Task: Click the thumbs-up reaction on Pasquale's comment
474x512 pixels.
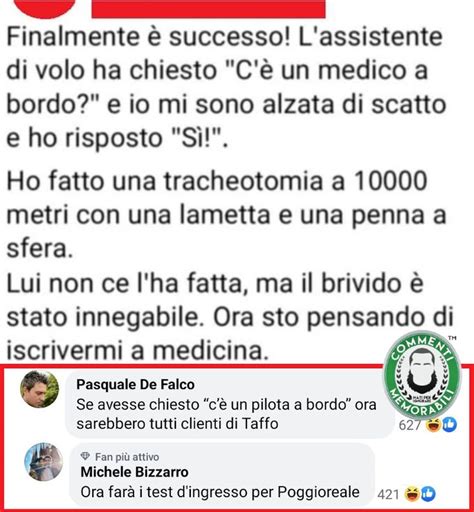Action: [x=449, y=424]
